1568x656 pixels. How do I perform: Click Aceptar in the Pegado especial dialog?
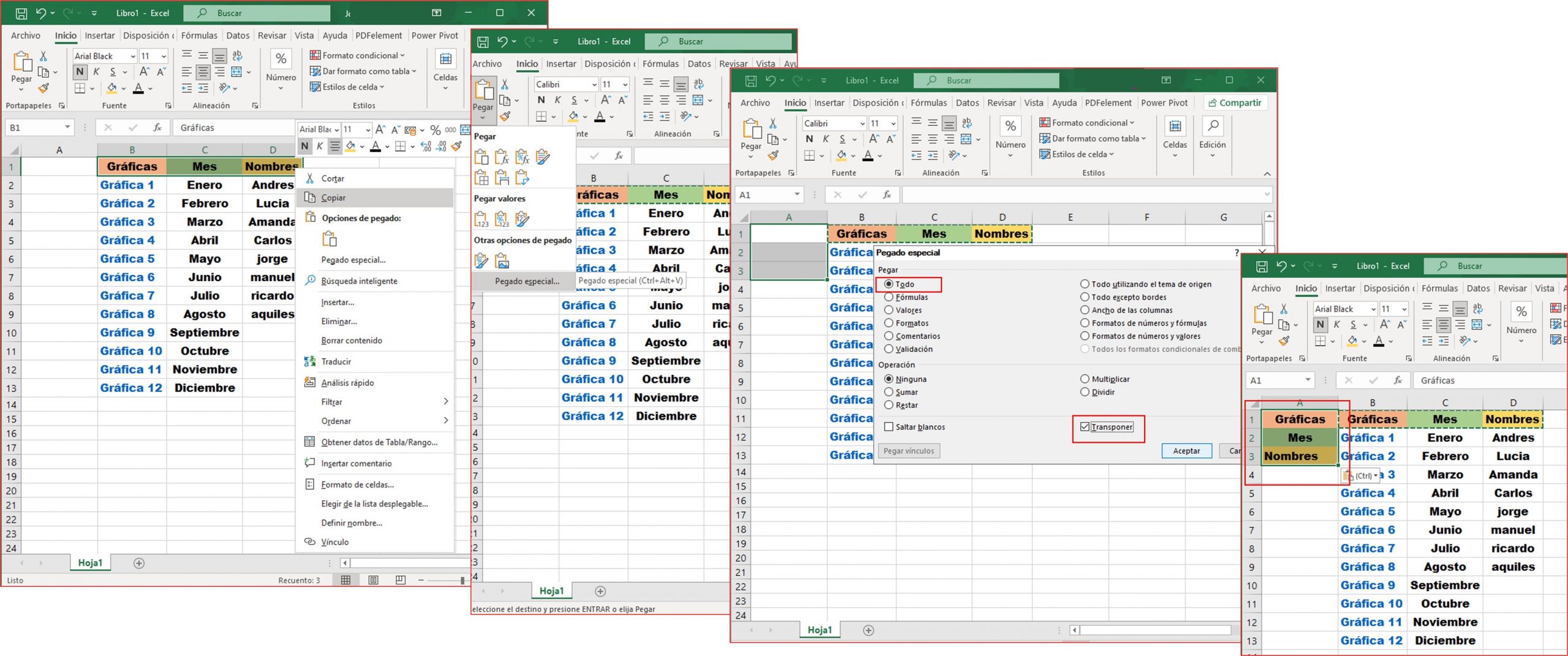pyautogui.click(x=1186, y=450)
